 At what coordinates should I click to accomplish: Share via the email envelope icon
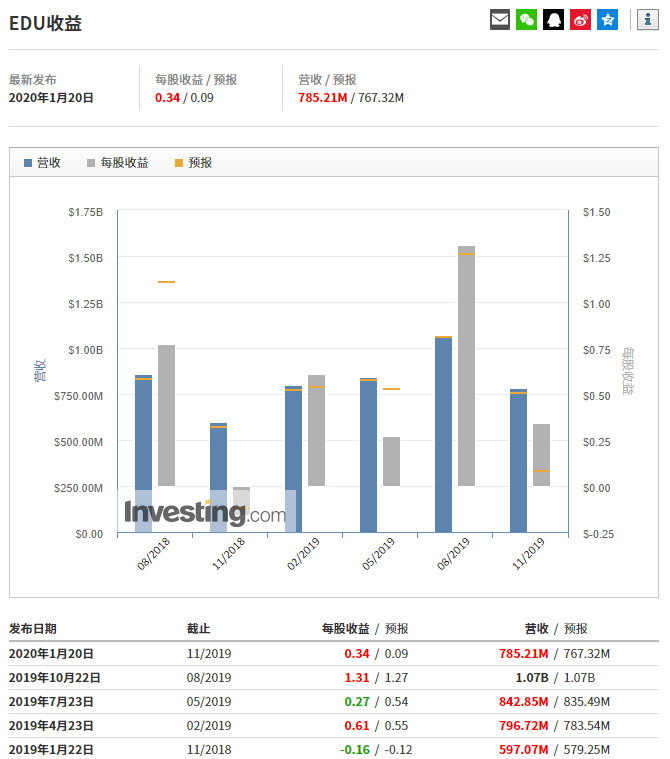(x=500, y=20)
